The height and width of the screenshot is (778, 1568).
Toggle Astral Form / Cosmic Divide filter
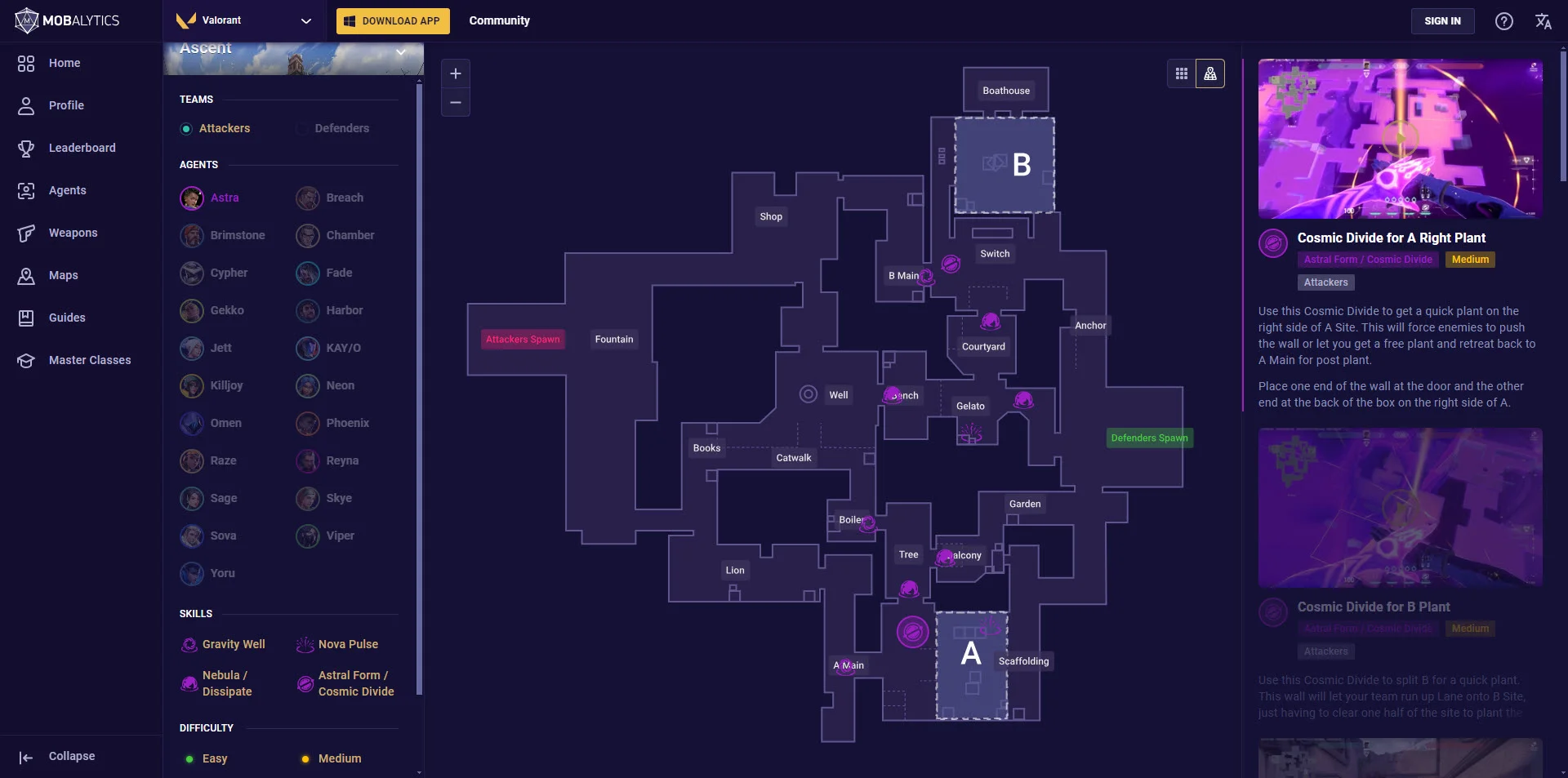click(345, 683)
